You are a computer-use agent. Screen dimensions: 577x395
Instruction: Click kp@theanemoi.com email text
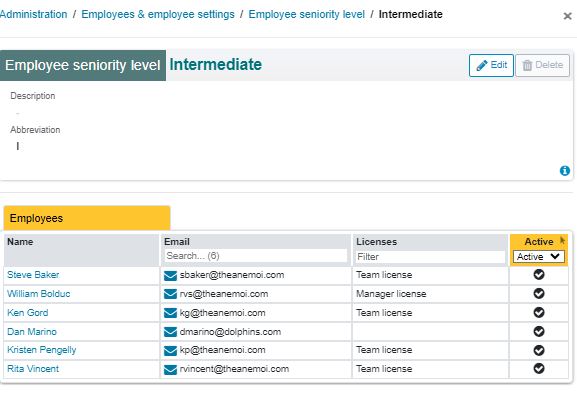223,350
